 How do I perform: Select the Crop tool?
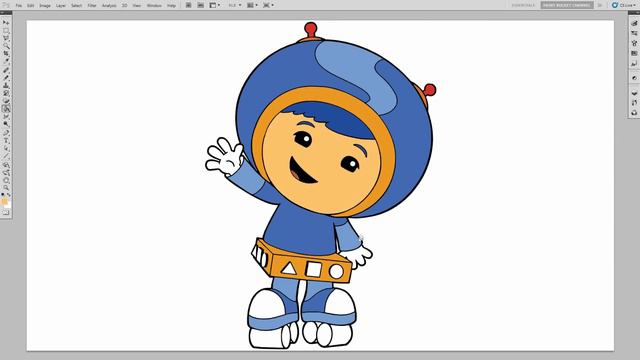(x=6, y=54)
